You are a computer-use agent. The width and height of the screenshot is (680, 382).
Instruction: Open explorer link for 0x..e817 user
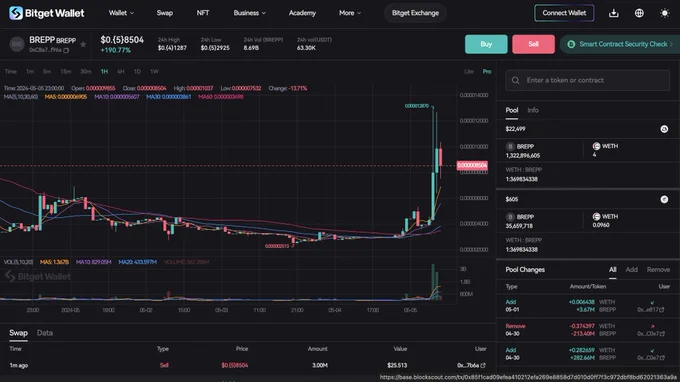click(662, 310)
